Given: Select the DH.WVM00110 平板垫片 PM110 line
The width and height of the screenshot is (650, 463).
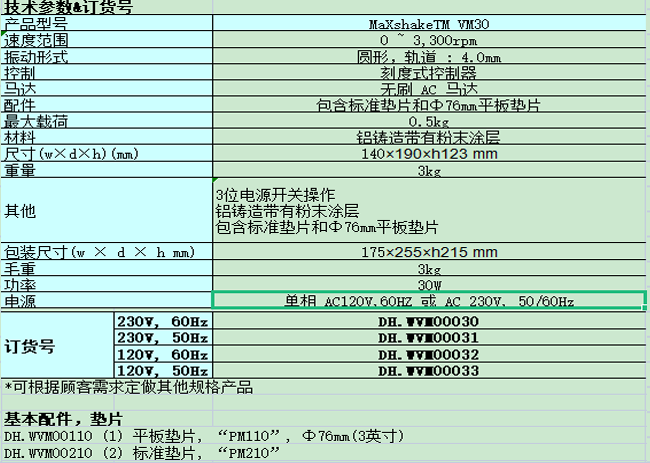Looking at the screenshot, I should [x=204, y=436].
